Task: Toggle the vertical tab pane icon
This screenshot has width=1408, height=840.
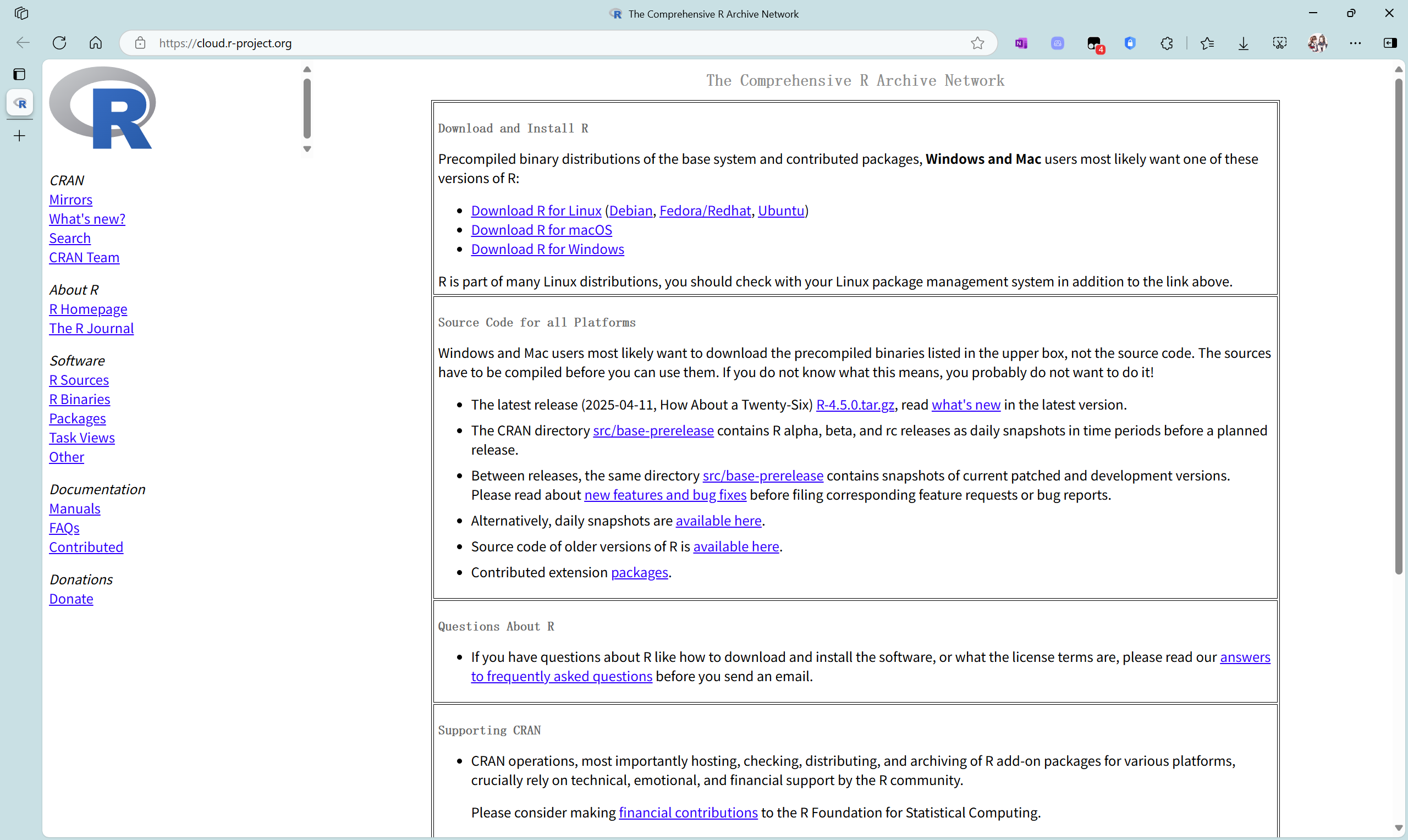Action: tap(20, 74)
